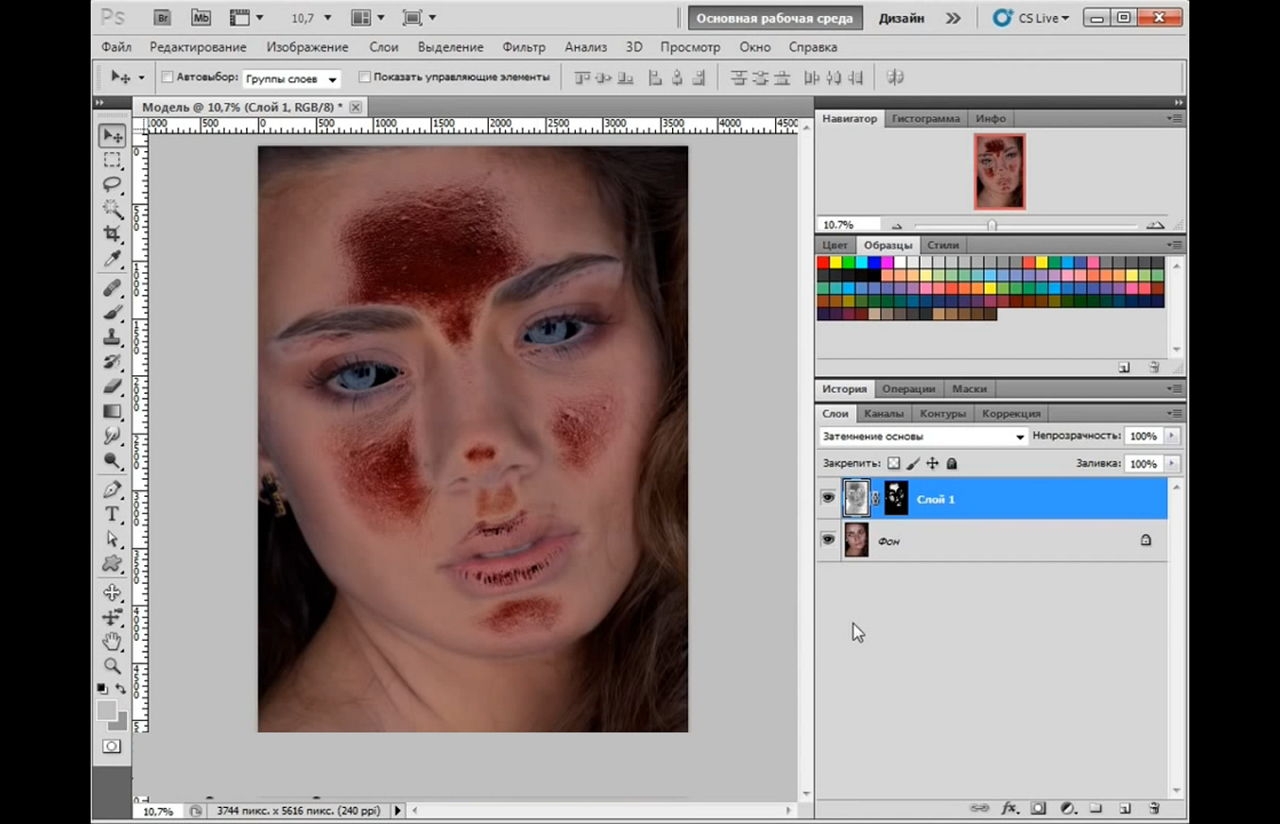Enable the Автовыбор checkbox
The image size is (1280, 824).
167,77
